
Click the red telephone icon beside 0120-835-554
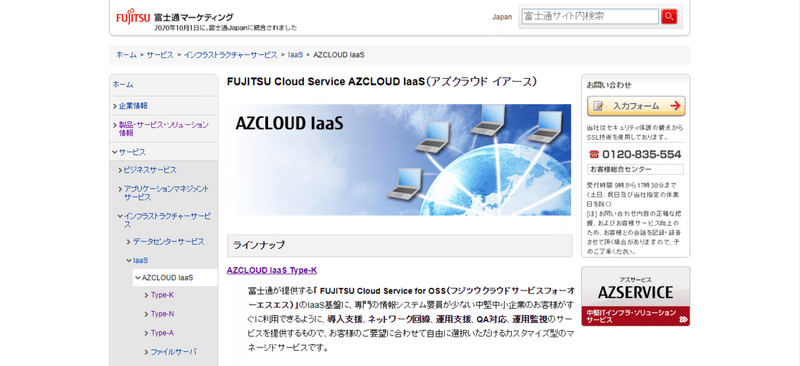[593, 155]
